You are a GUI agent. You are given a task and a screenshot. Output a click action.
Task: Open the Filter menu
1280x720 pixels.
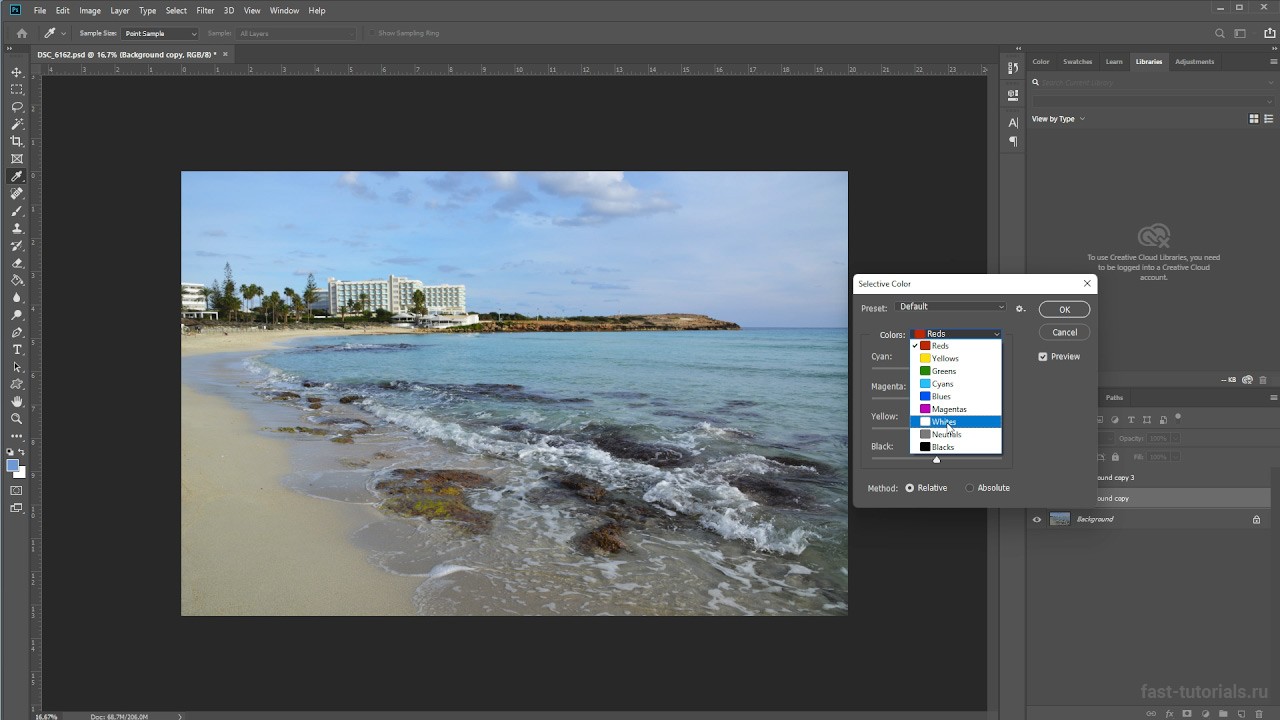[205, 10]
